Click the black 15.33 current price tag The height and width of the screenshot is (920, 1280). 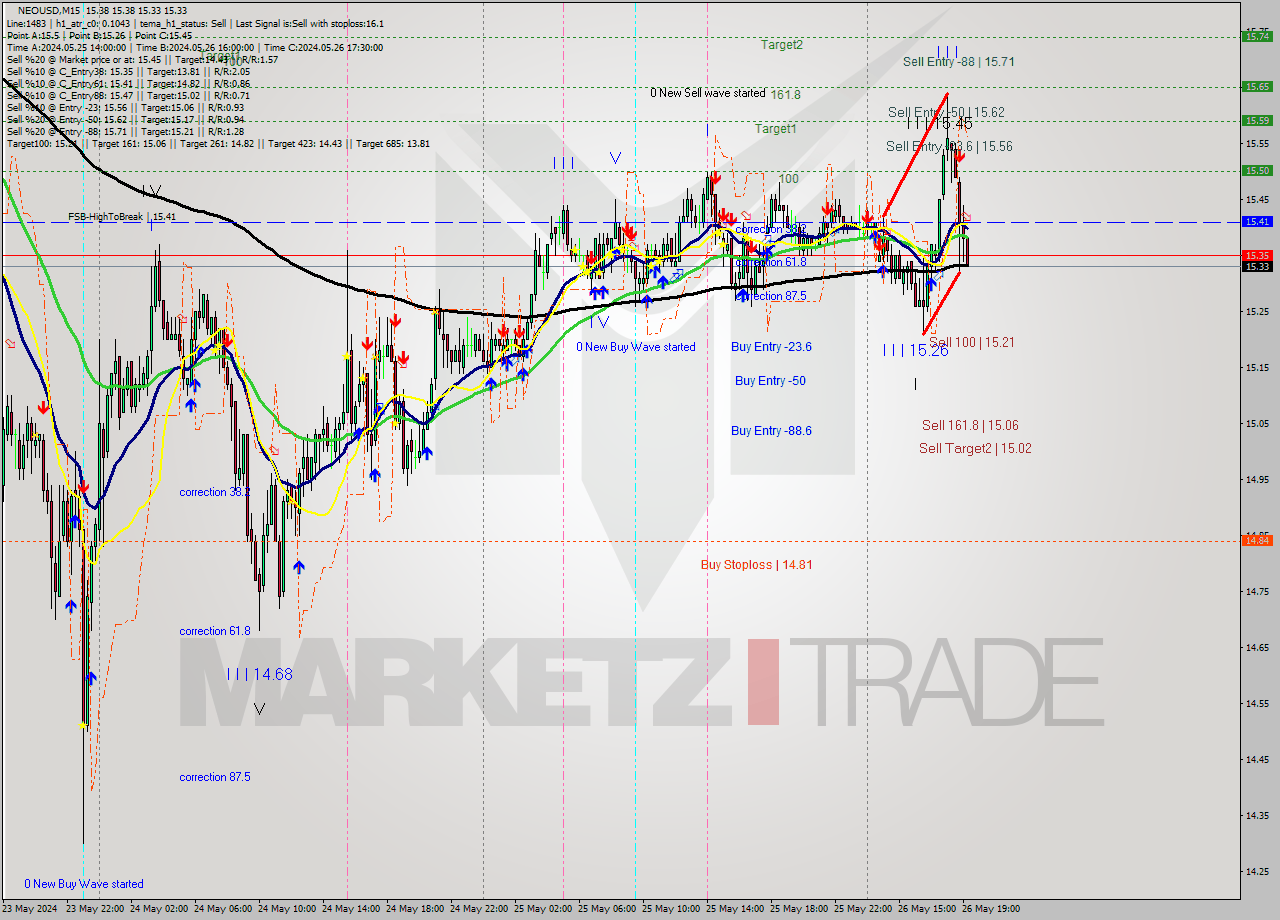point(1257,267)
